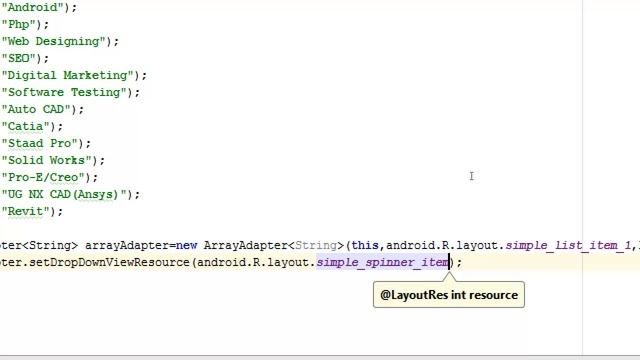Click the "Pro-E/Creo" string
This screenshot has height=360, width=640.
[x=43, y=177]
